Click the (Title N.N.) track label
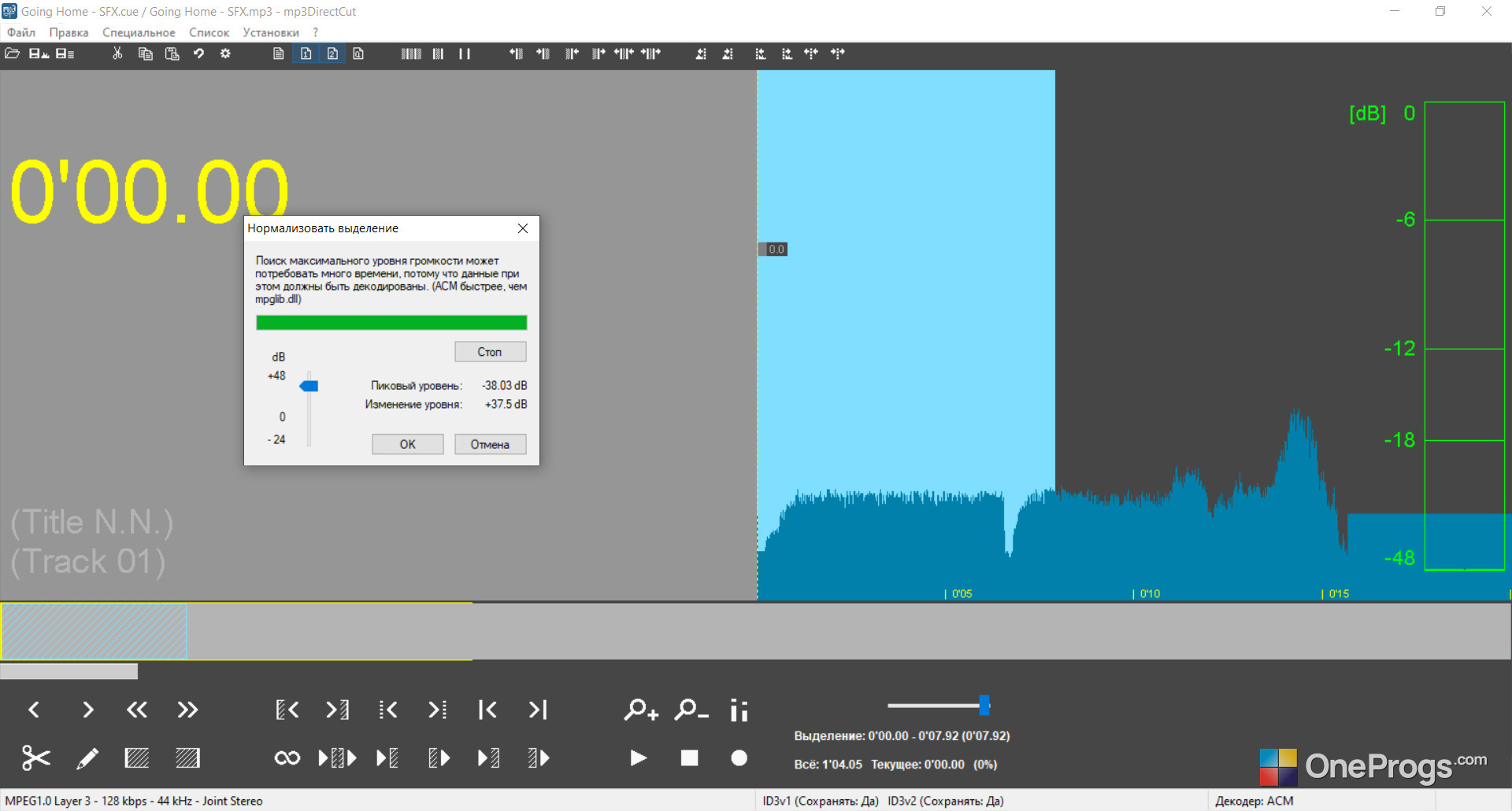This screenshot has height=811, width=1512. coord(91,522)
